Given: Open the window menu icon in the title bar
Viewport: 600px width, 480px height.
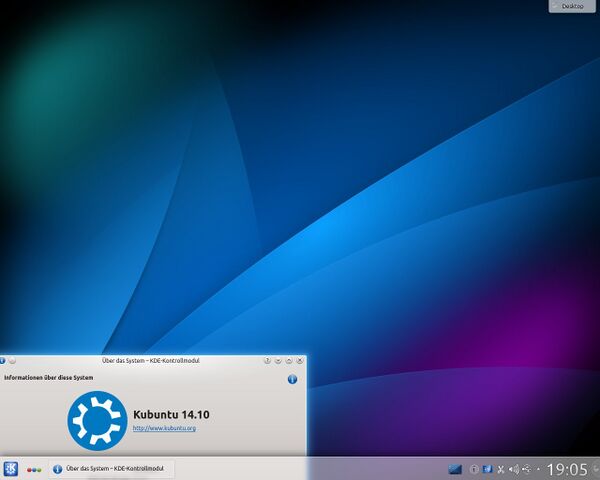Looking at the screenshot, I should 4,360.
